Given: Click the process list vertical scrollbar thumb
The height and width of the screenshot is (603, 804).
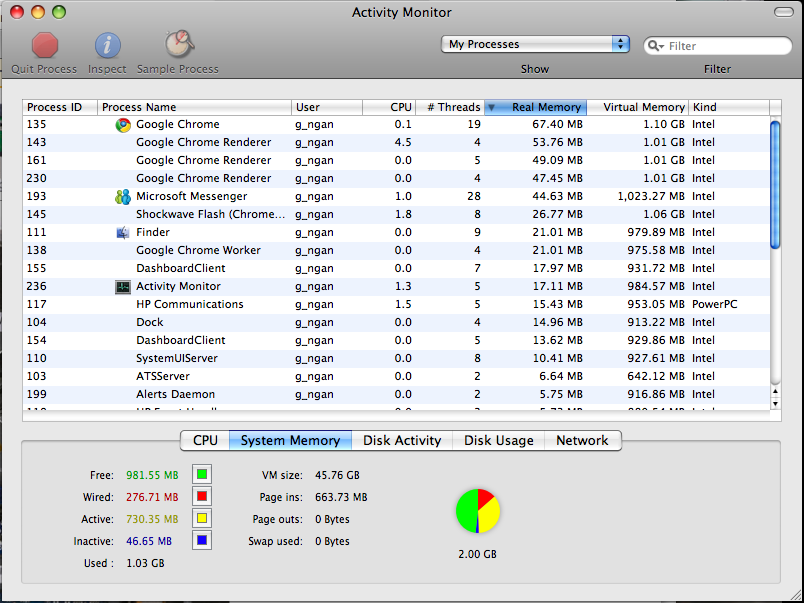Looking at the screenshot, I should pos(775,185).
